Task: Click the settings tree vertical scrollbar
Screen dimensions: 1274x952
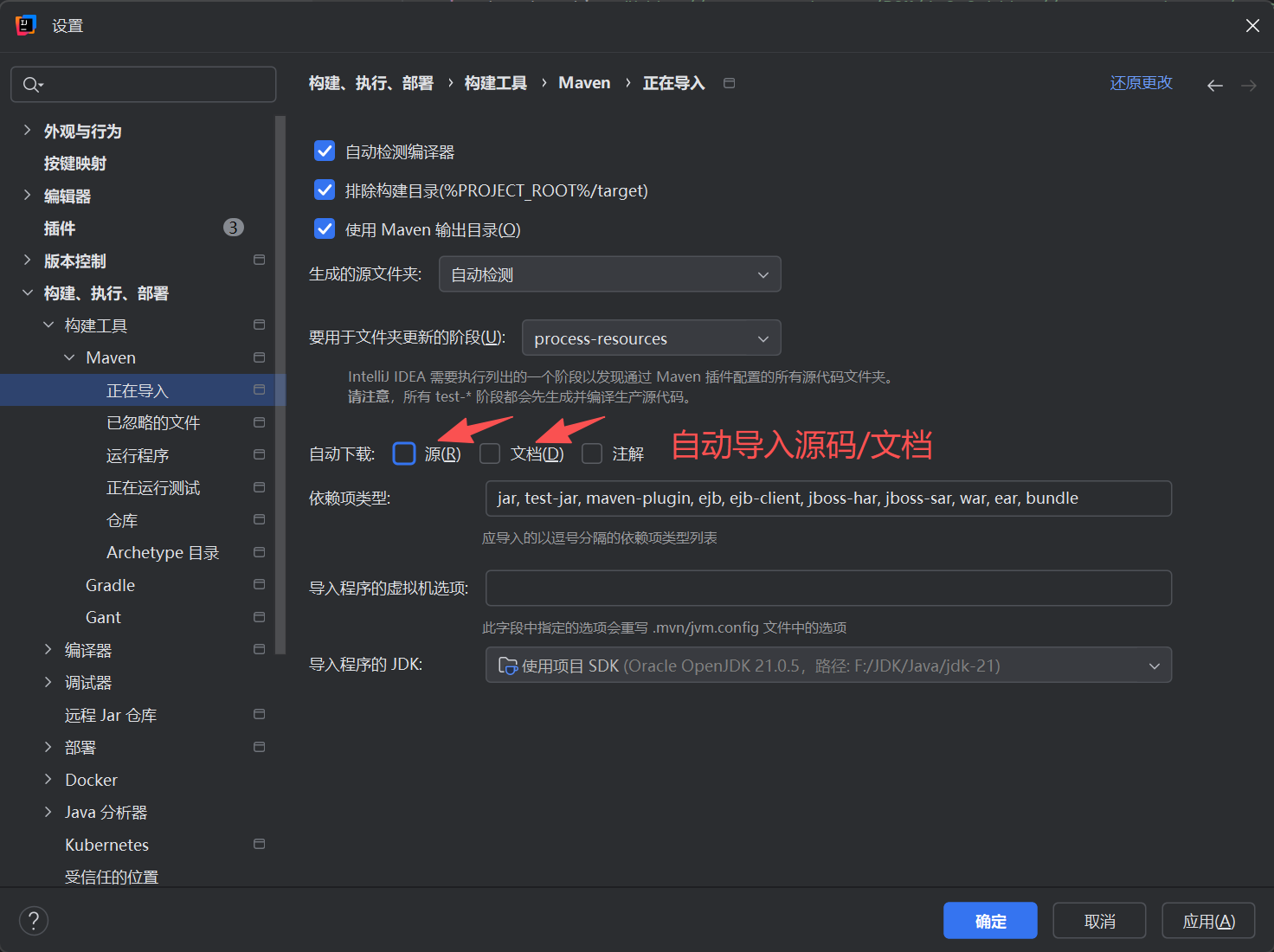Action: [x=280, y=385]
